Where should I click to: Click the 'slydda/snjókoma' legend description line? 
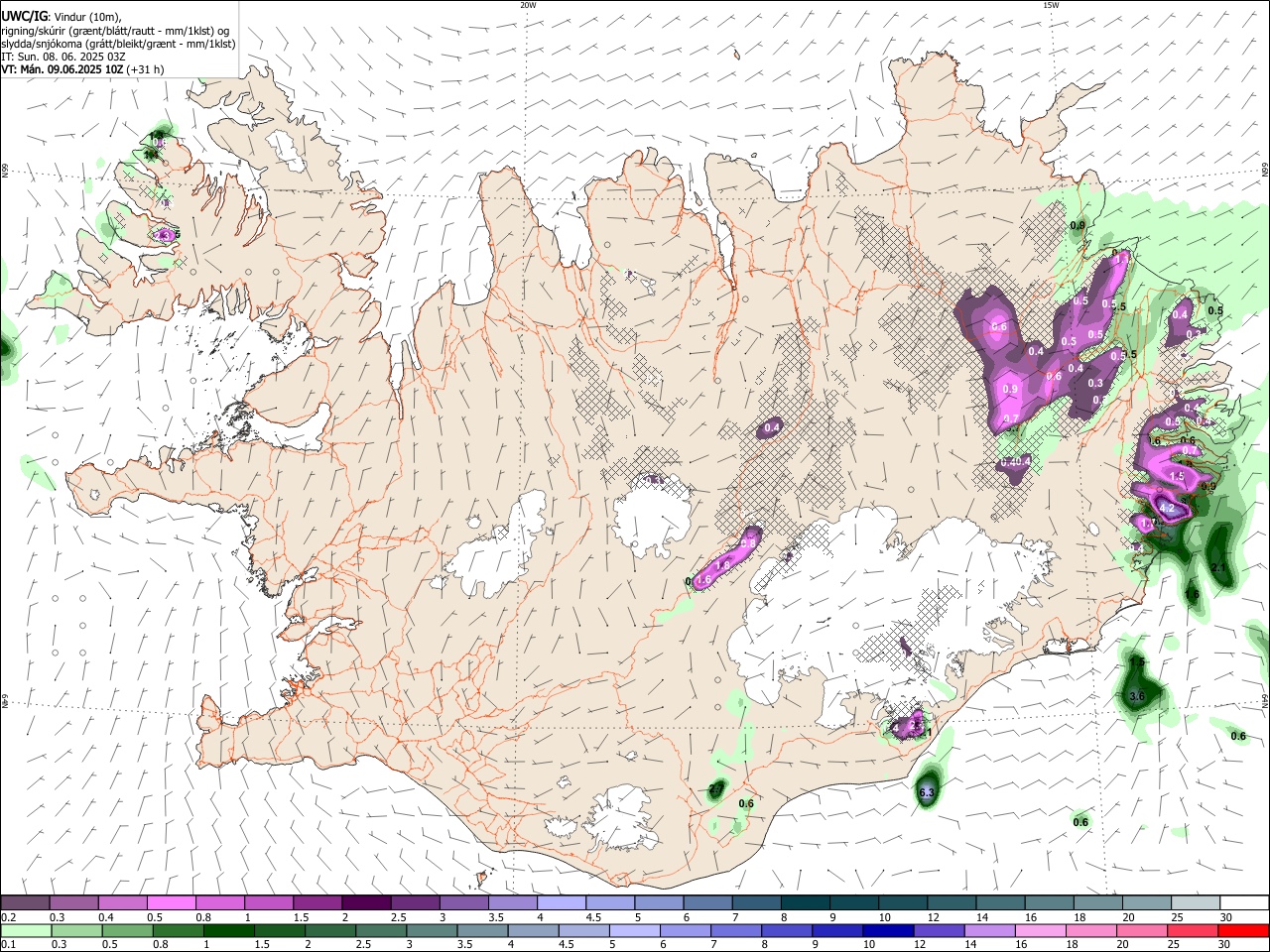pos(117,44)
